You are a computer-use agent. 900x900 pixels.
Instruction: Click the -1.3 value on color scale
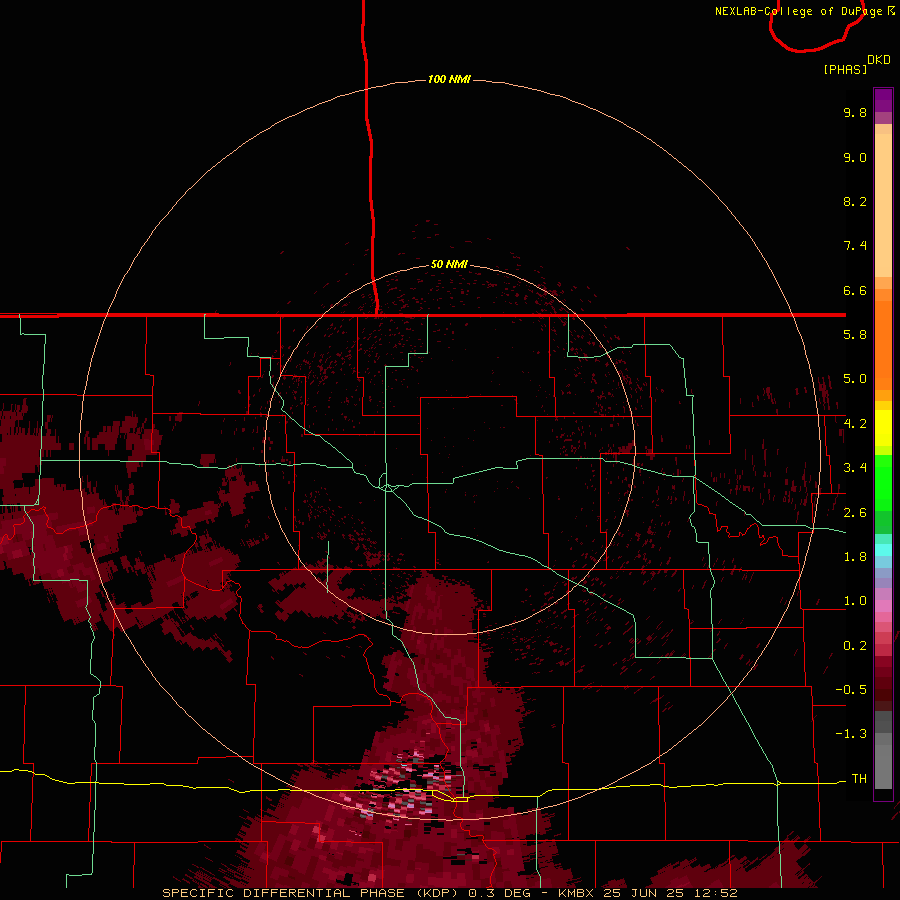[851, 734]
